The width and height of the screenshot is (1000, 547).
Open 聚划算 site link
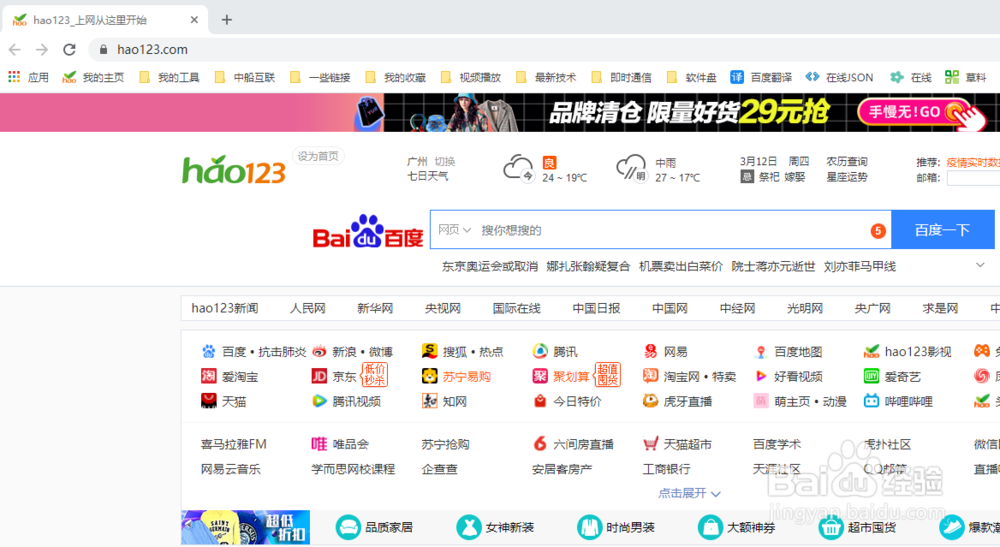coord(561,376)
